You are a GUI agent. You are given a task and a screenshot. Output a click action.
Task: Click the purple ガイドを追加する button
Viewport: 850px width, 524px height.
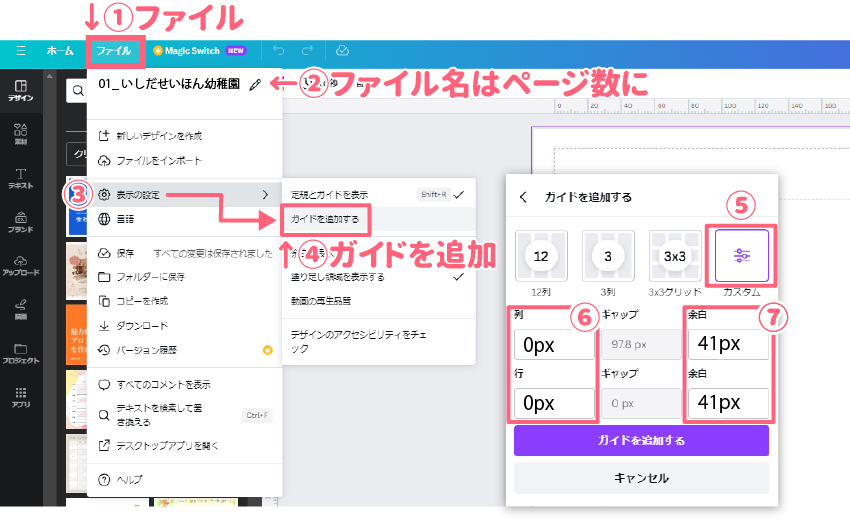coord(641,441)
